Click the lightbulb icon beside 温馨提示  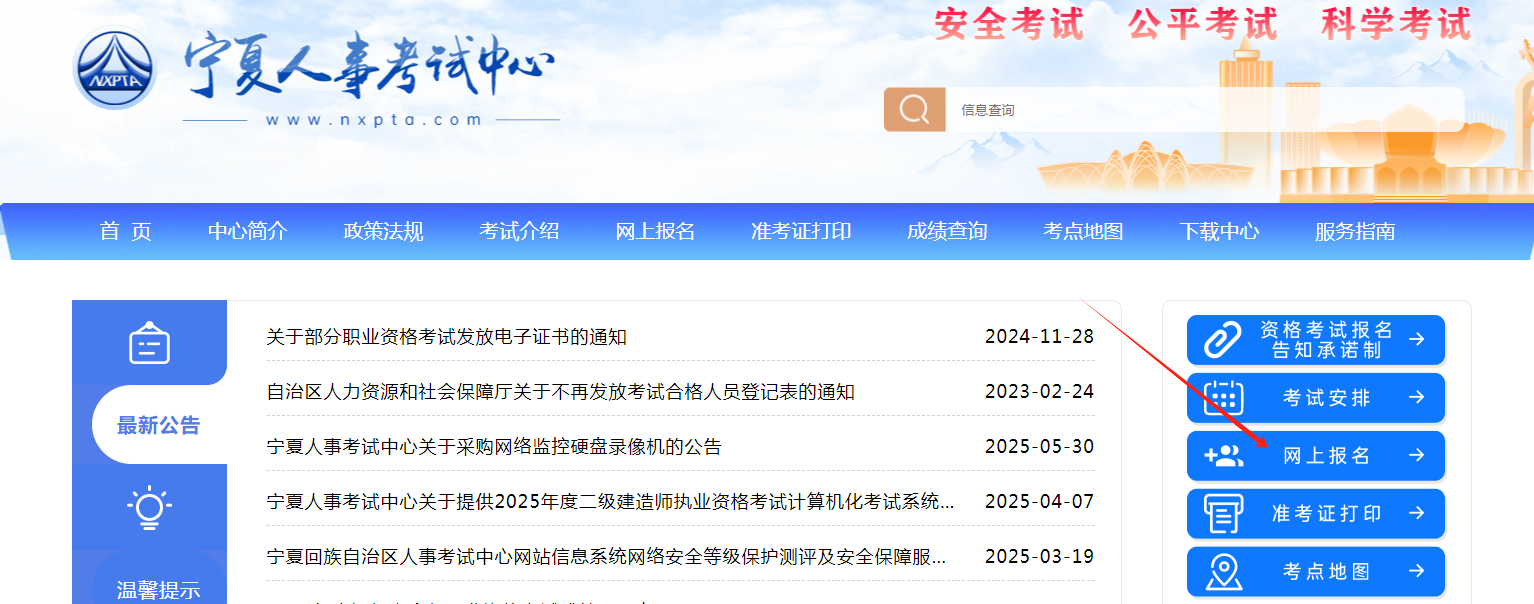point(149,508)
